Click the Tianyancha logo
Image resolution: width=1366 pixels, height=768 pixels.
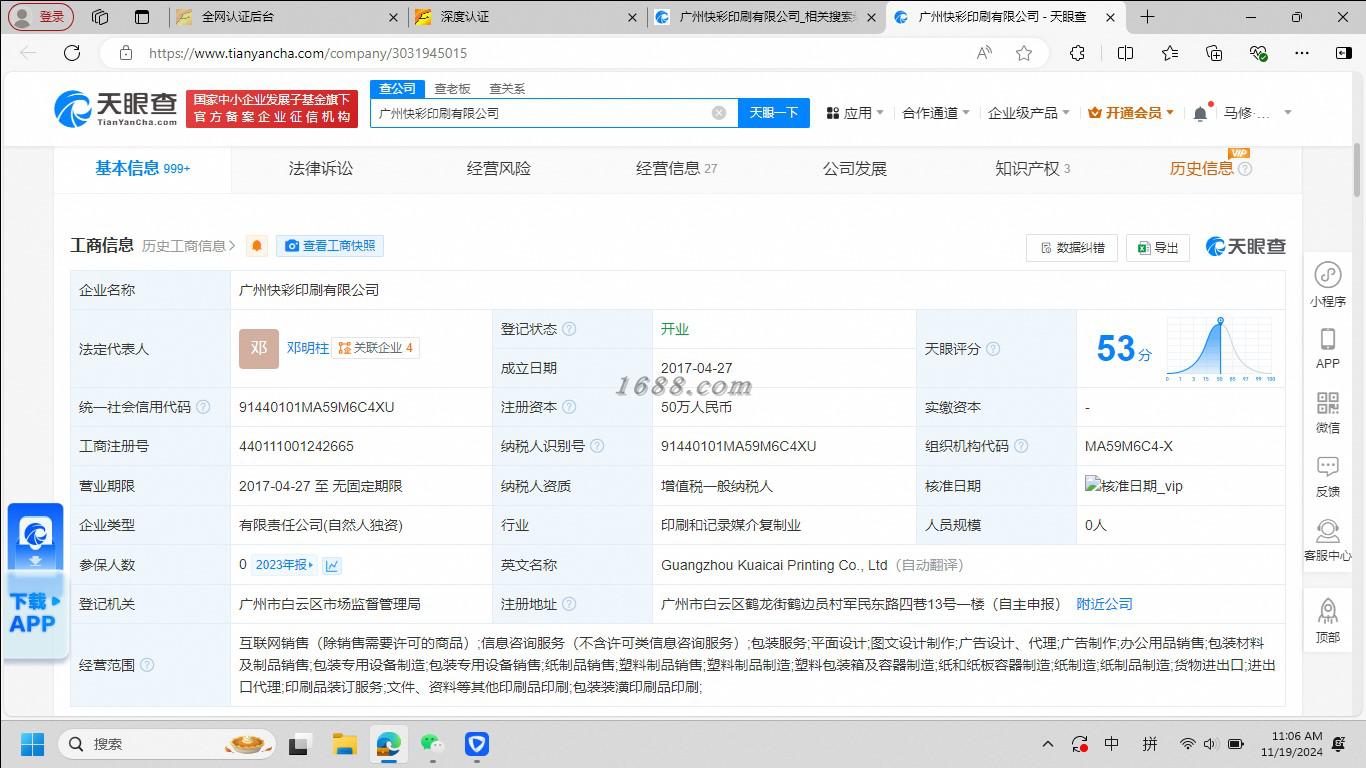coord(116,108)
